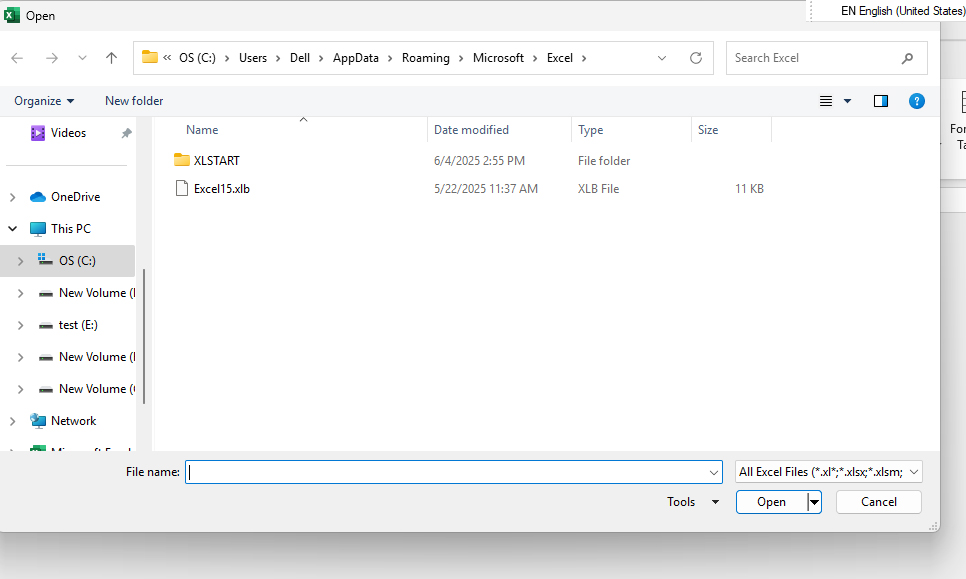Viewport: 966px width, 579px height.
Task: Click the New folder button
Action: pos(134,101)
